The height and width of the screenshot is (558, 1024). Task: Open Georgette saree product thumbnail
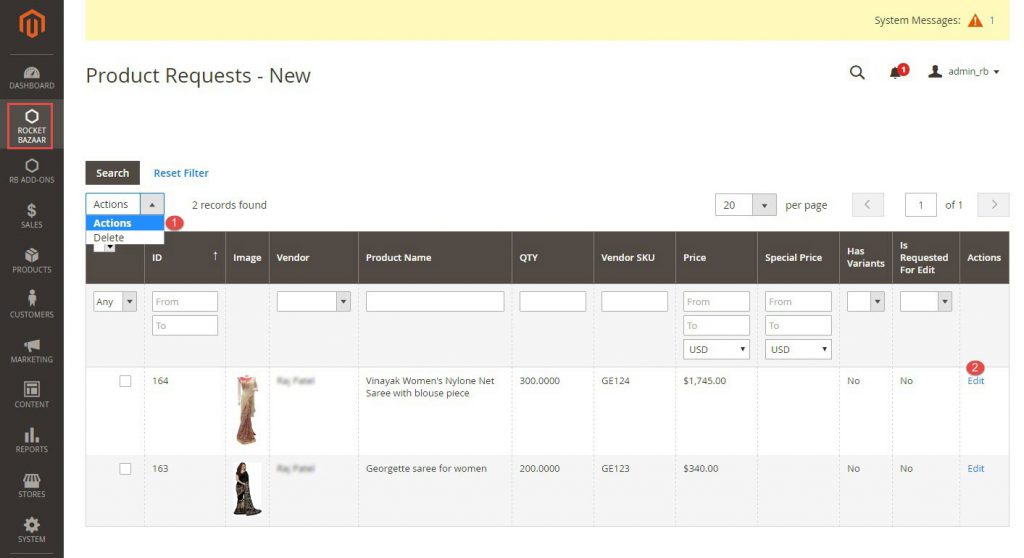(248, 489)
